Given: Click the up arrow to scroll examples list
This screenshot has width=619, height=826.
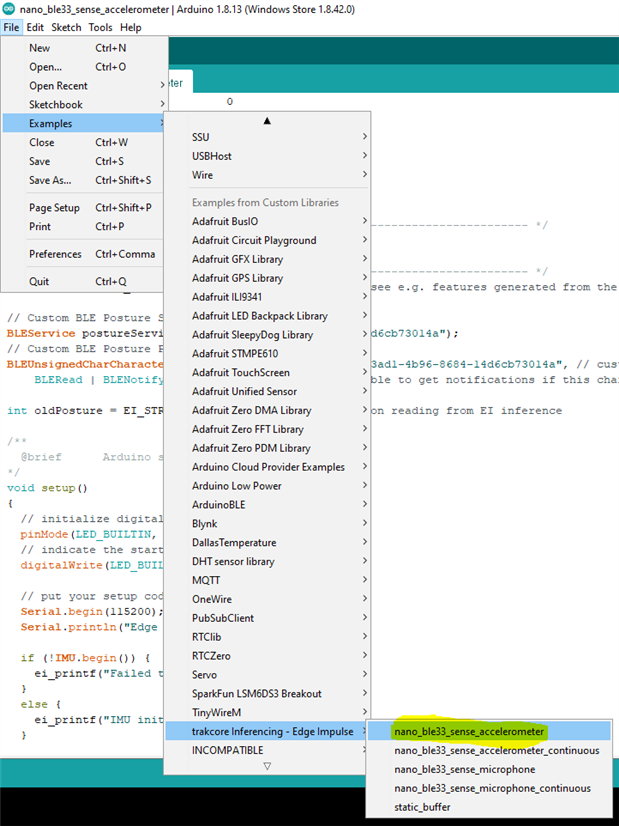Looking at the screenshot, I should pyautogui.click(x=267, y=121).
